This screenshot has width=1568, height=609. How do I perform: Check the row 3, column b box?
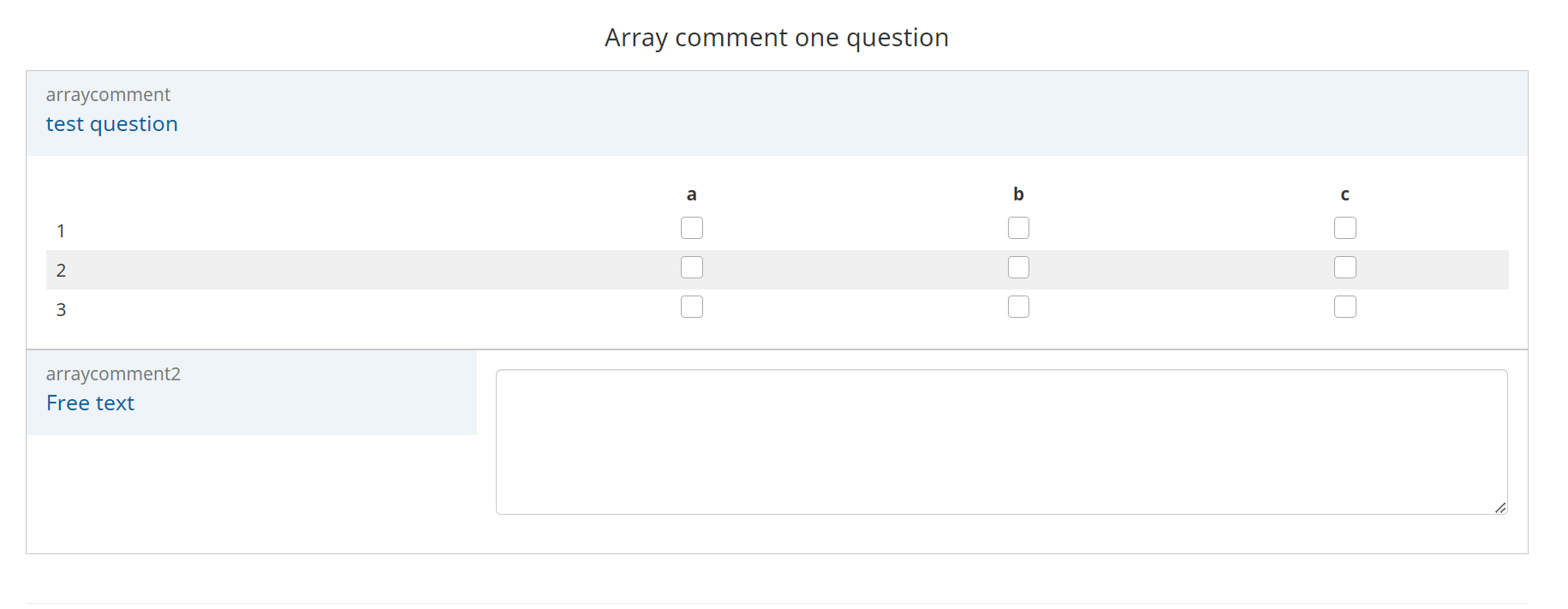click(x=1018, y=307)
